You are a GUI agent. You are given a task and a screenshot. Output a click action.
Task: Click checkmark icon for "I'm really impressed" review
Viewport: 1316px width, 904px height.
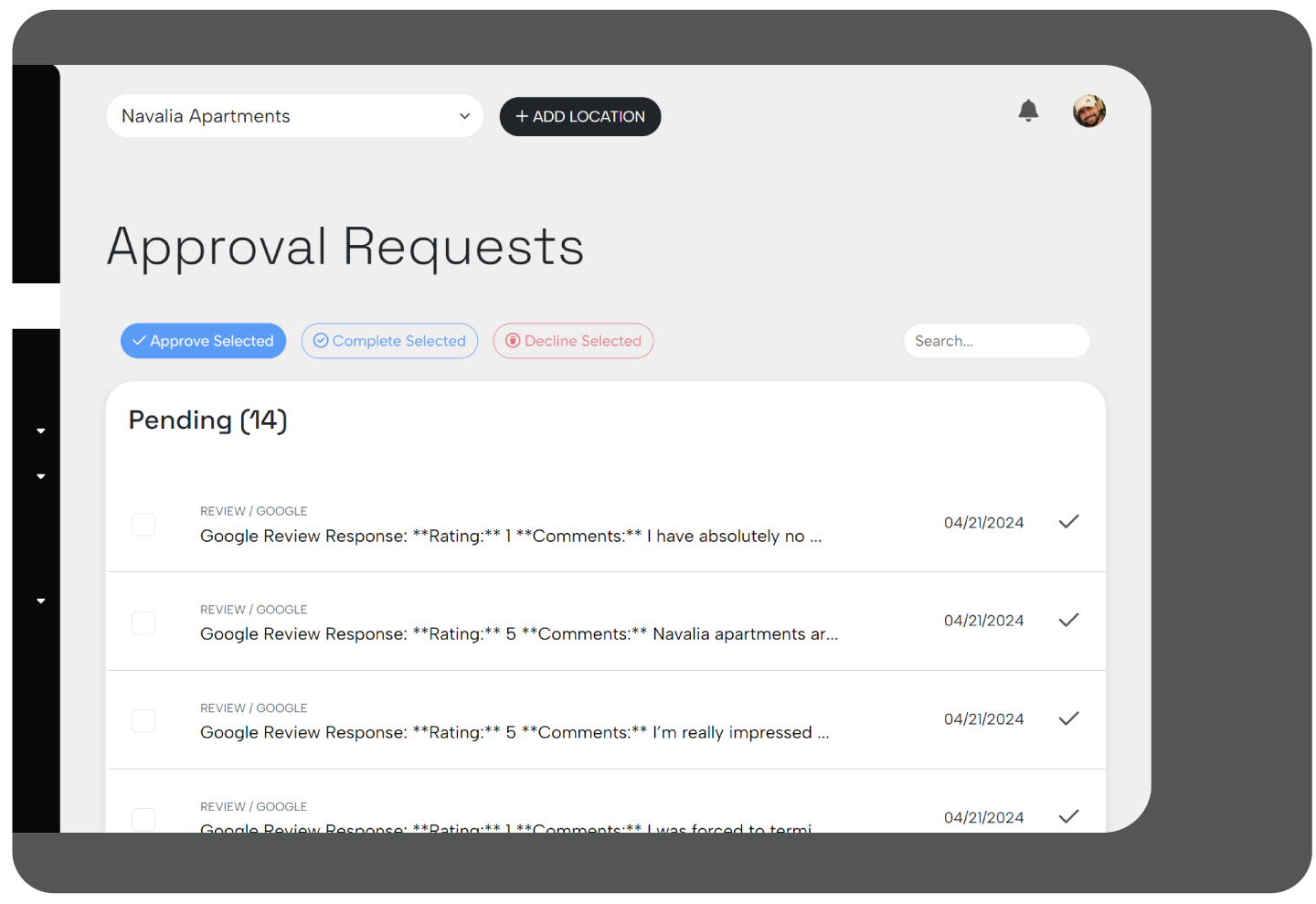pos(1068,719)
